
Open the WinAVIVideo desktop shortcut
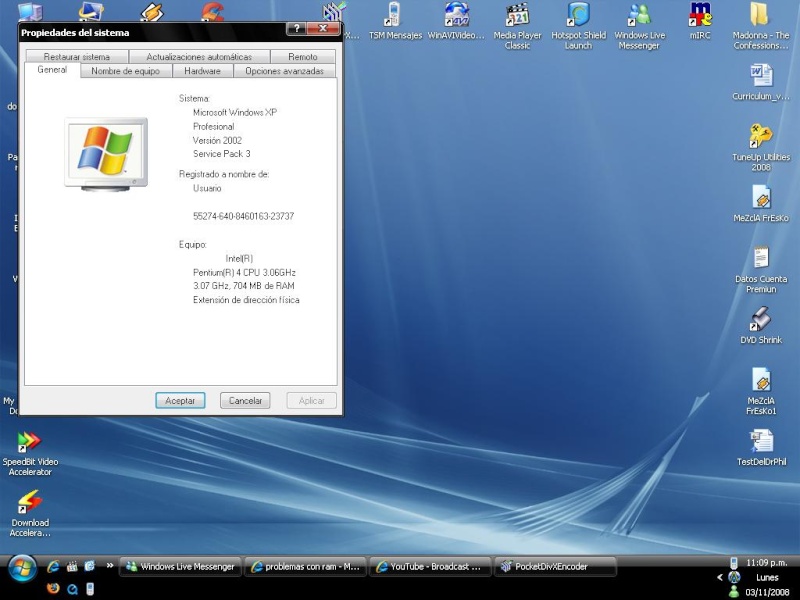pyautogui.click(x=456, y=21)
